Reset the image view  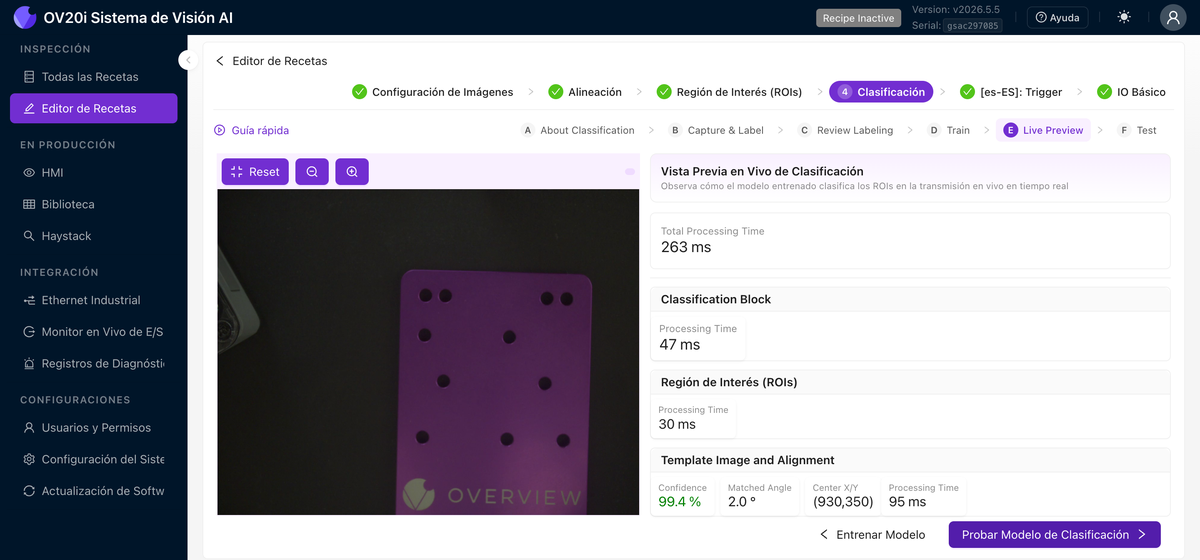click(255, 172)
